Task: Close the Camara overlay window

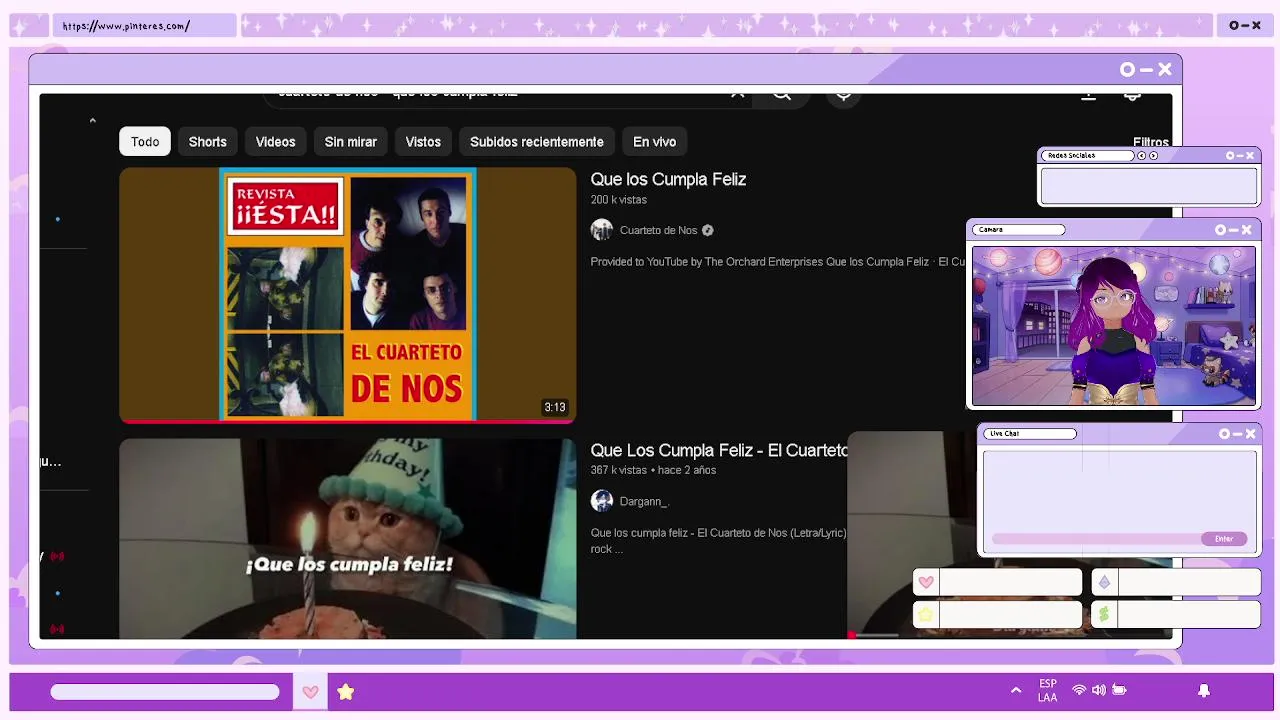Action: 1246,230
